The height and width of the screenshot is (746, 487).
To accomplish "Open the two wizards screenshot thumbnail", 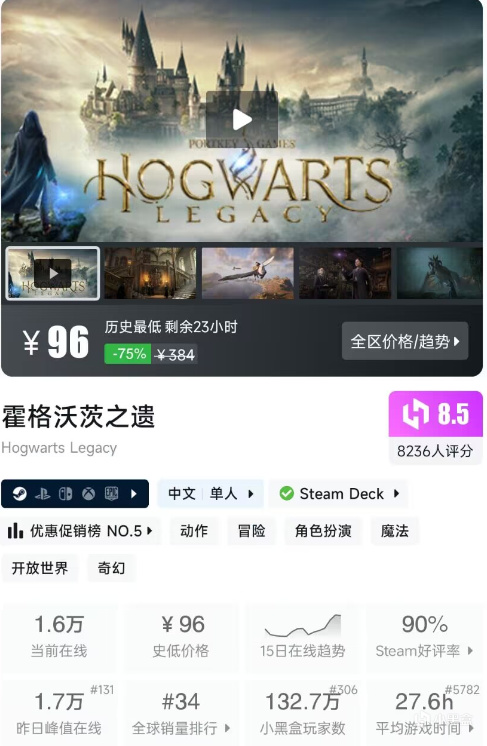I will (345, 273).
